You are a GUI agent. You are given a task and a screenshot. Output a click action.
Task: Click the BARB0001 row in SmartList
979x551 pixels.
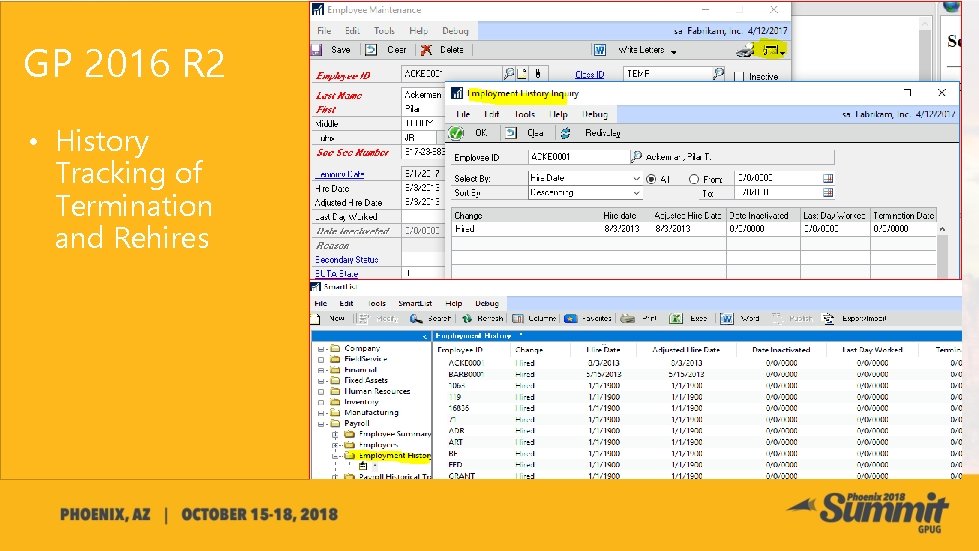pyautogui.click(x=697, y=374)
